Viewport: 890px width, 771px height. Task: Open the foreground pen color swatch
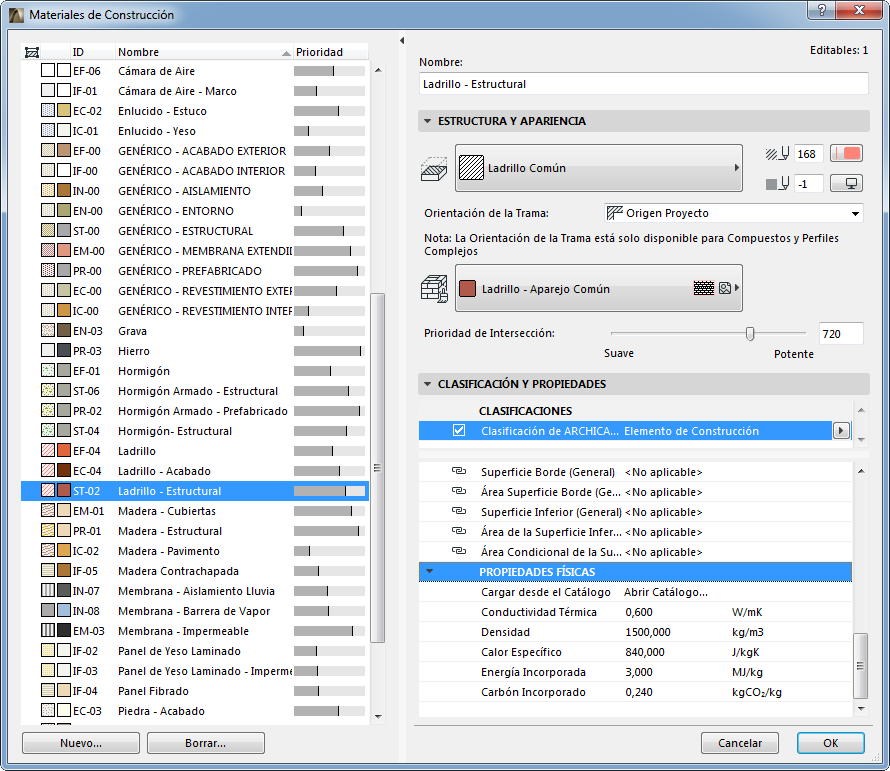click(846, 153)
